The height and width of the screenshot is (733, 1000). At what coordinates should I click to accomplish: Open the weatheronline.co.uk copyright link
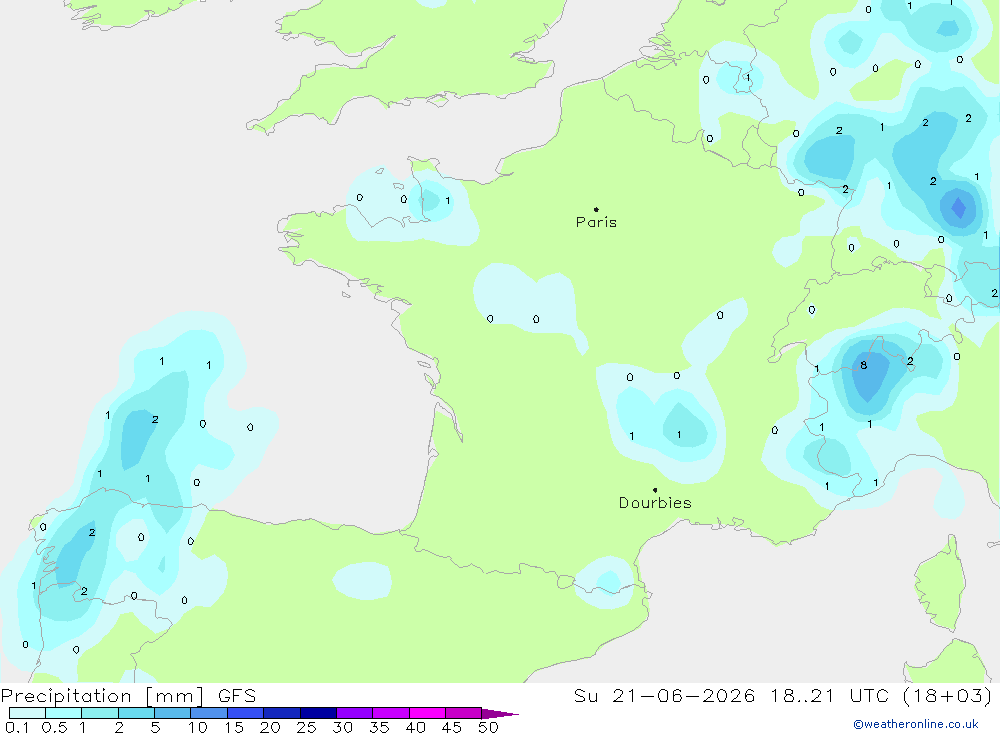coord(916,724)
